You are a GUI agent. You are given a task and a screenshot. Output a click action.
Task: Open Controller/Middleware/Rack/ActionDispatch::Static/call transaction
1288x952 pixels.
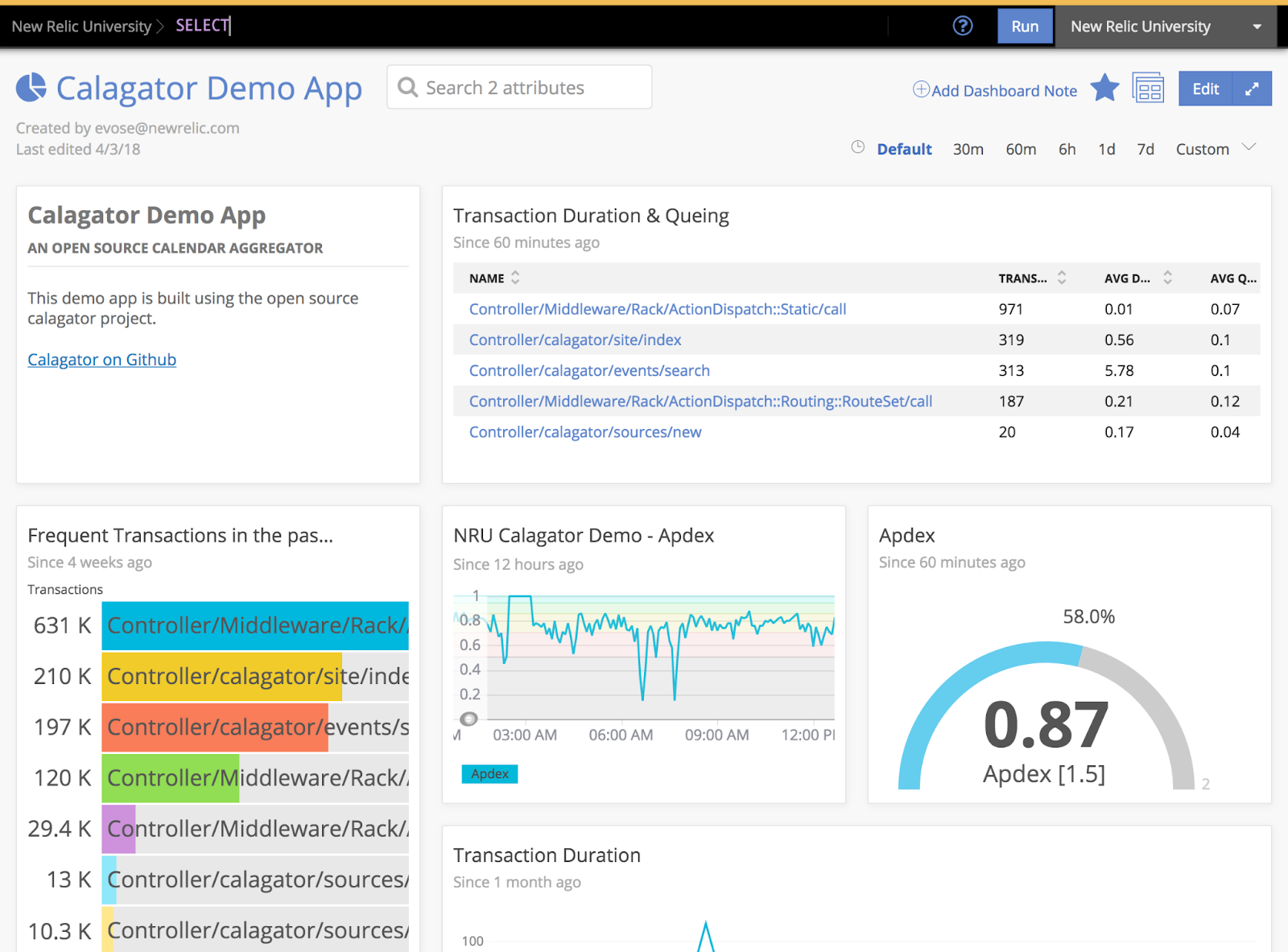click(658, 309)
